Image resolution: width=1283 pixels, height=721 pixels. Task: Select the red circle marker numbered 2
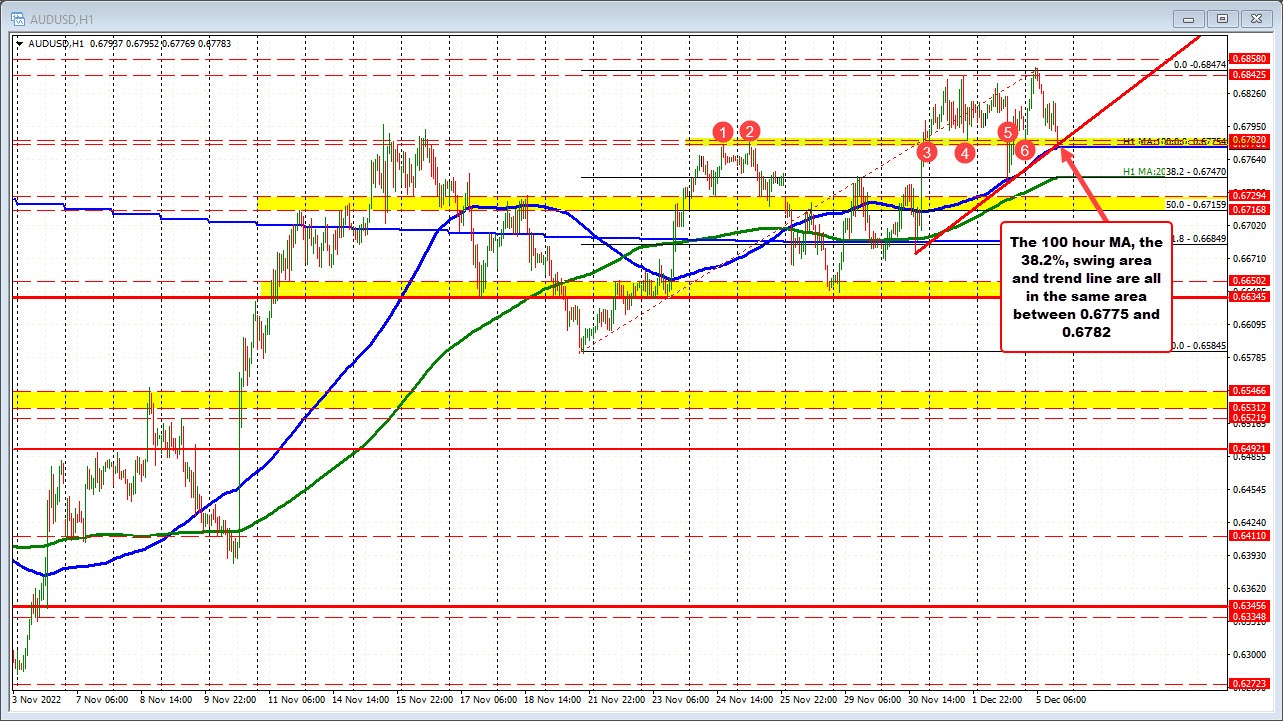pos(751,130)
